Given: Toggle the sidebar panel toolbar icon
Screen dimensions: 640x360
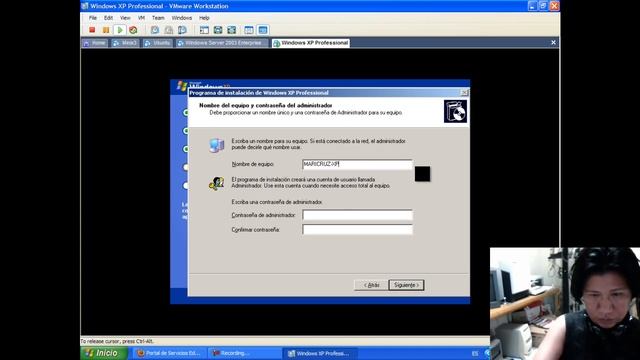Looking at the screenshot, I should coord(204,30).
